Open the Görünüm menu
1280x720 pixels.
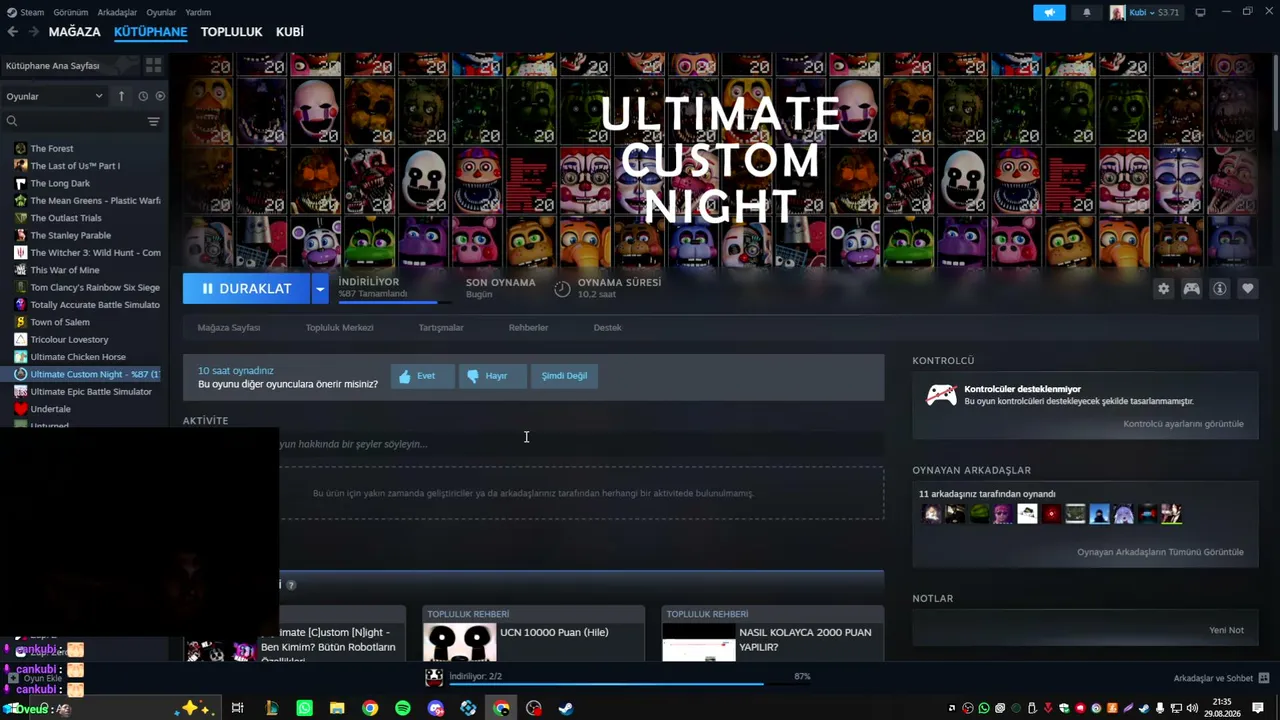tap(70, 12)
